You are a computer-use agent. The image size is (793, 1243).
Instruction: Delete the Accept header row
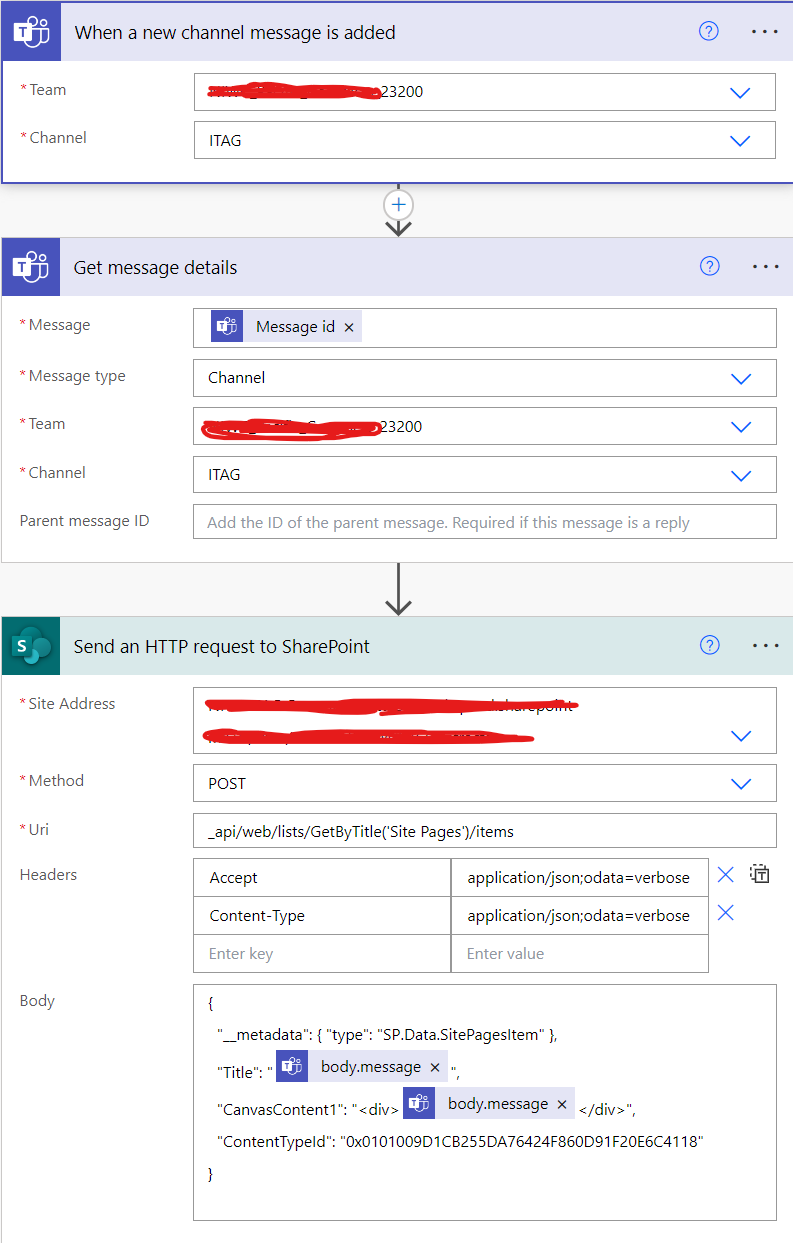[x=725, y=875]
